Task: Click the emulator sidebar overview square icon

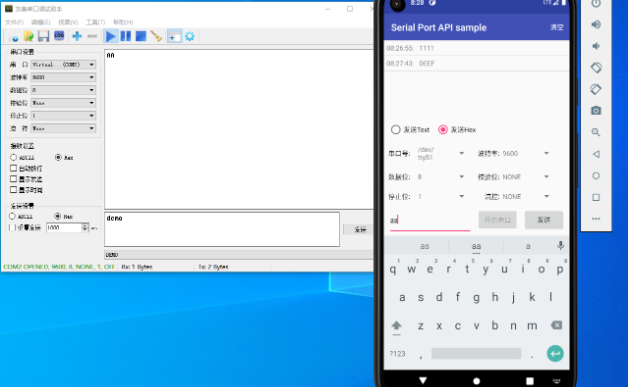Action: [x=596, y=197]
